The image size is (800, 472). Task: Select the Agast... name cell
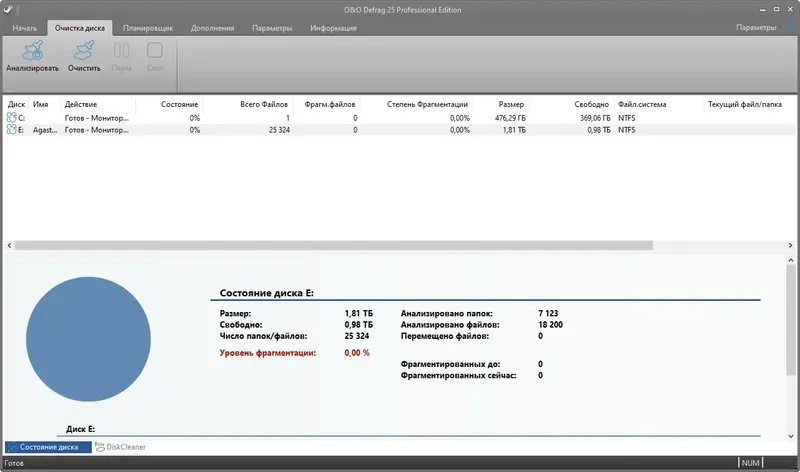pyautogui.click(x=45, y=130)
